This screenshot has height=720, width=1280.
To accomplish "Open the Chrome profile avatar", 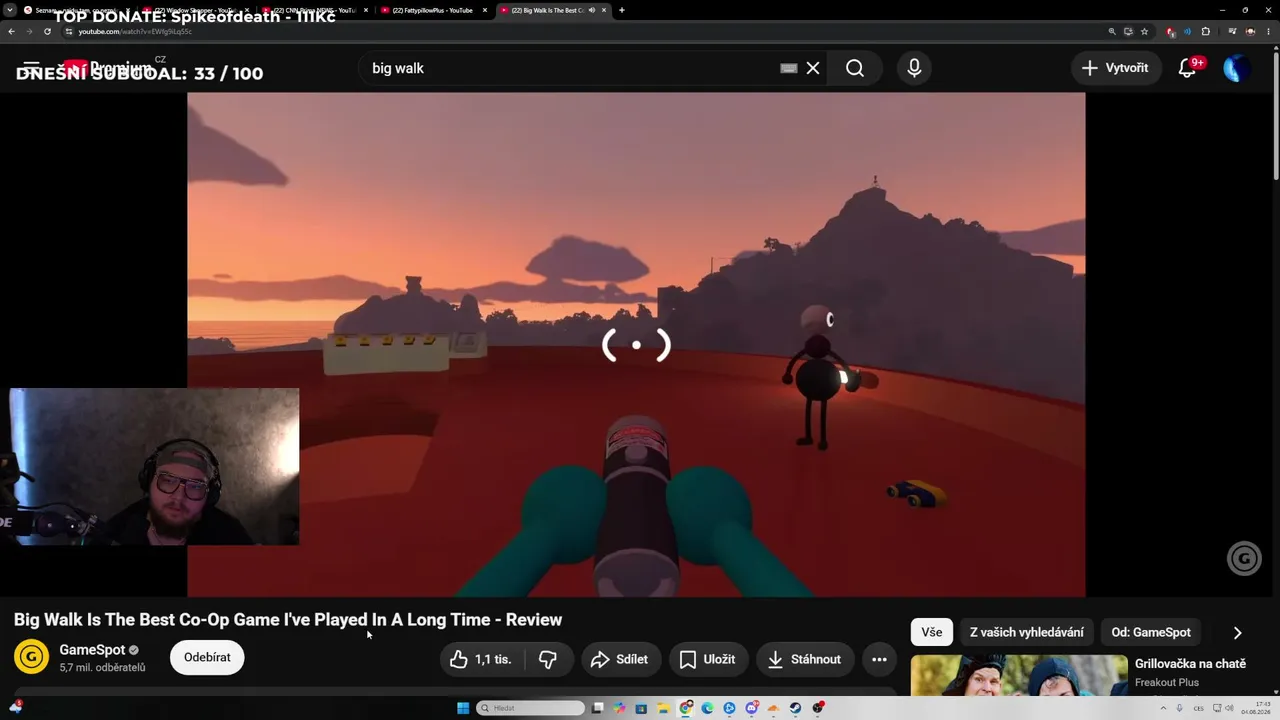I will (x=1250, y=31).
